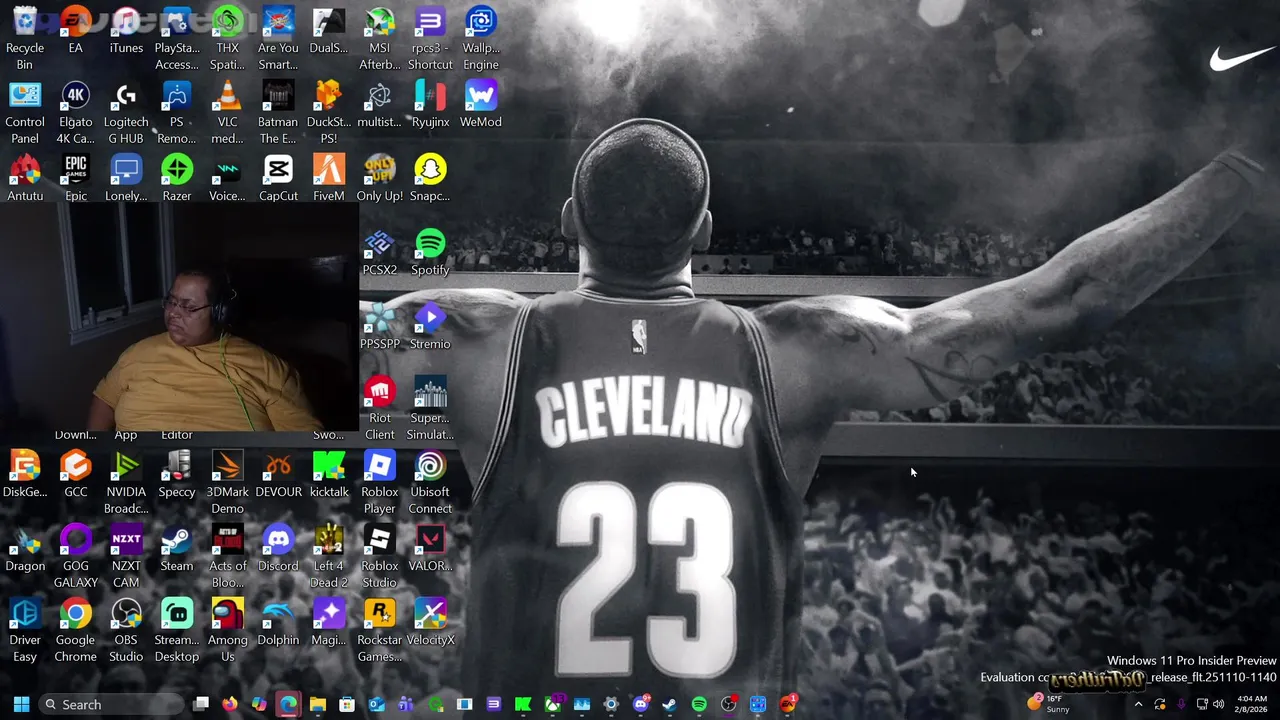Viewport: 1280px width, 720px height.
Task: Open the Windows Start menu
Action: 21,704
